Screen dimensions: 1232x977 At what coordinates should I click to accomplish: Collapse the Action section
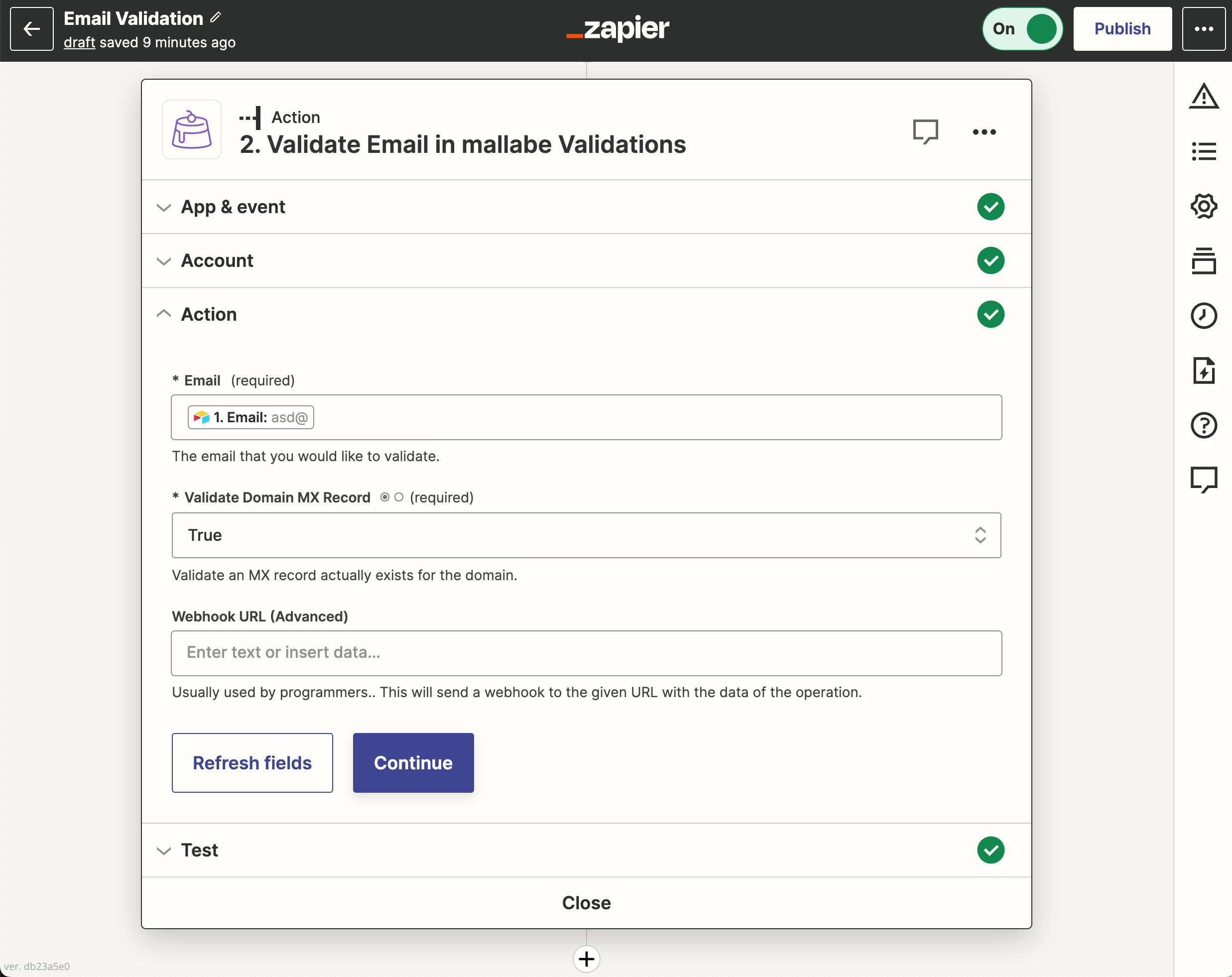click(586, 314)
